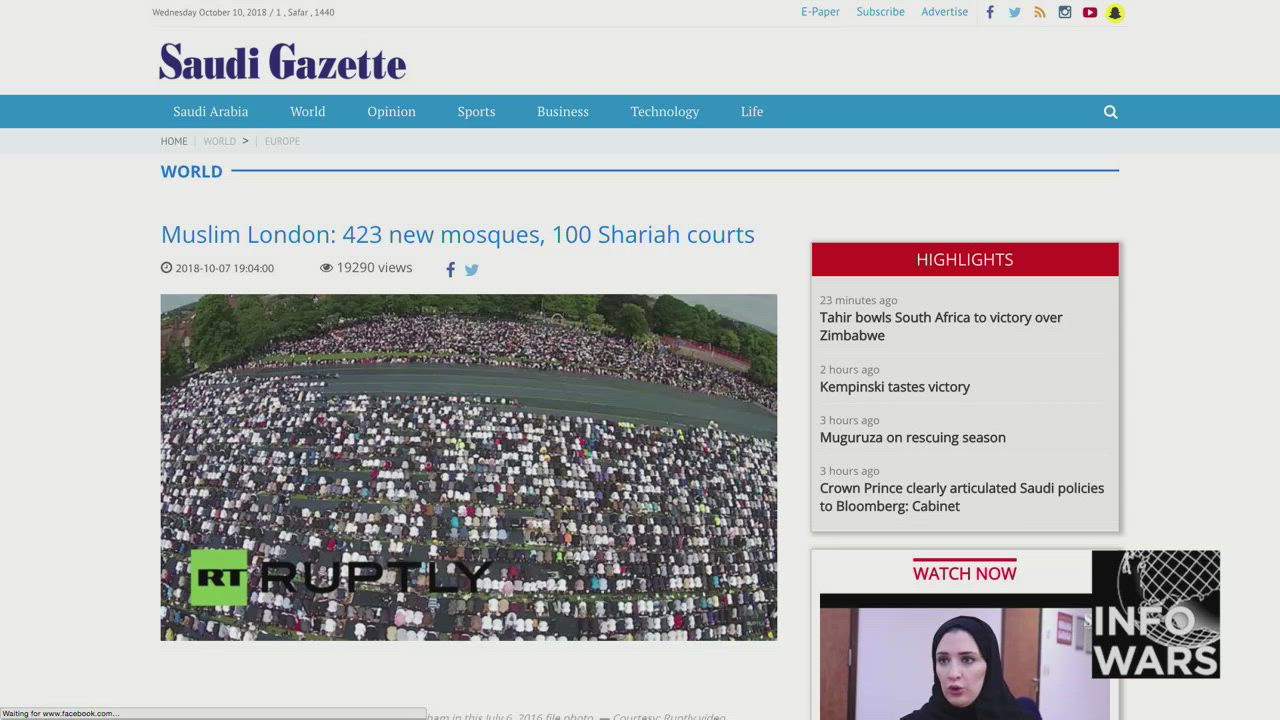Image resolution: width=1280 pixels, height=720 pixels.
Task: Click the YouTube icon in header
Action: tap(1090, 12)
